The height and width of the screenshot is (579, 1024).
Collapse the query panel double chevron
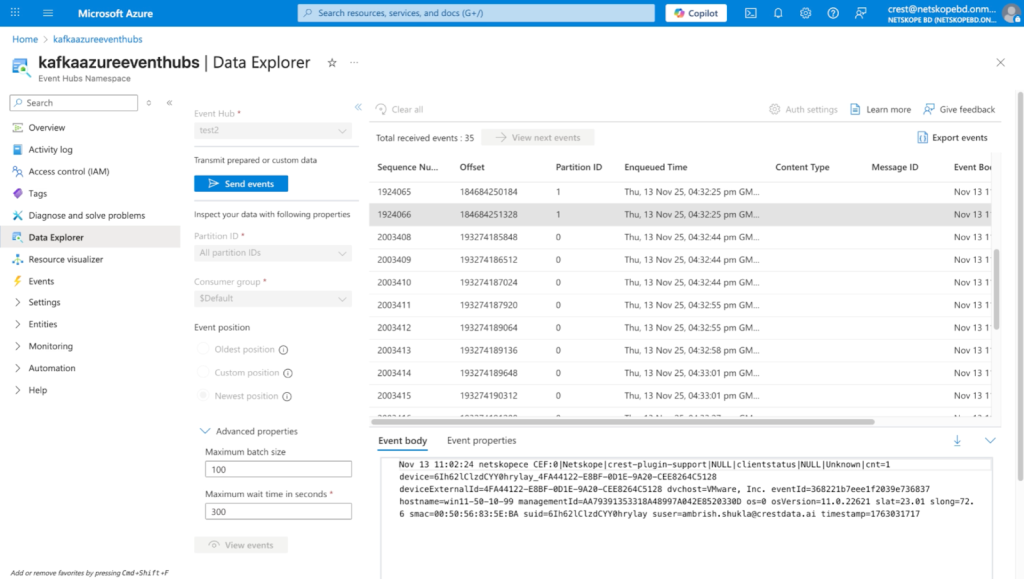coord(358,107)
